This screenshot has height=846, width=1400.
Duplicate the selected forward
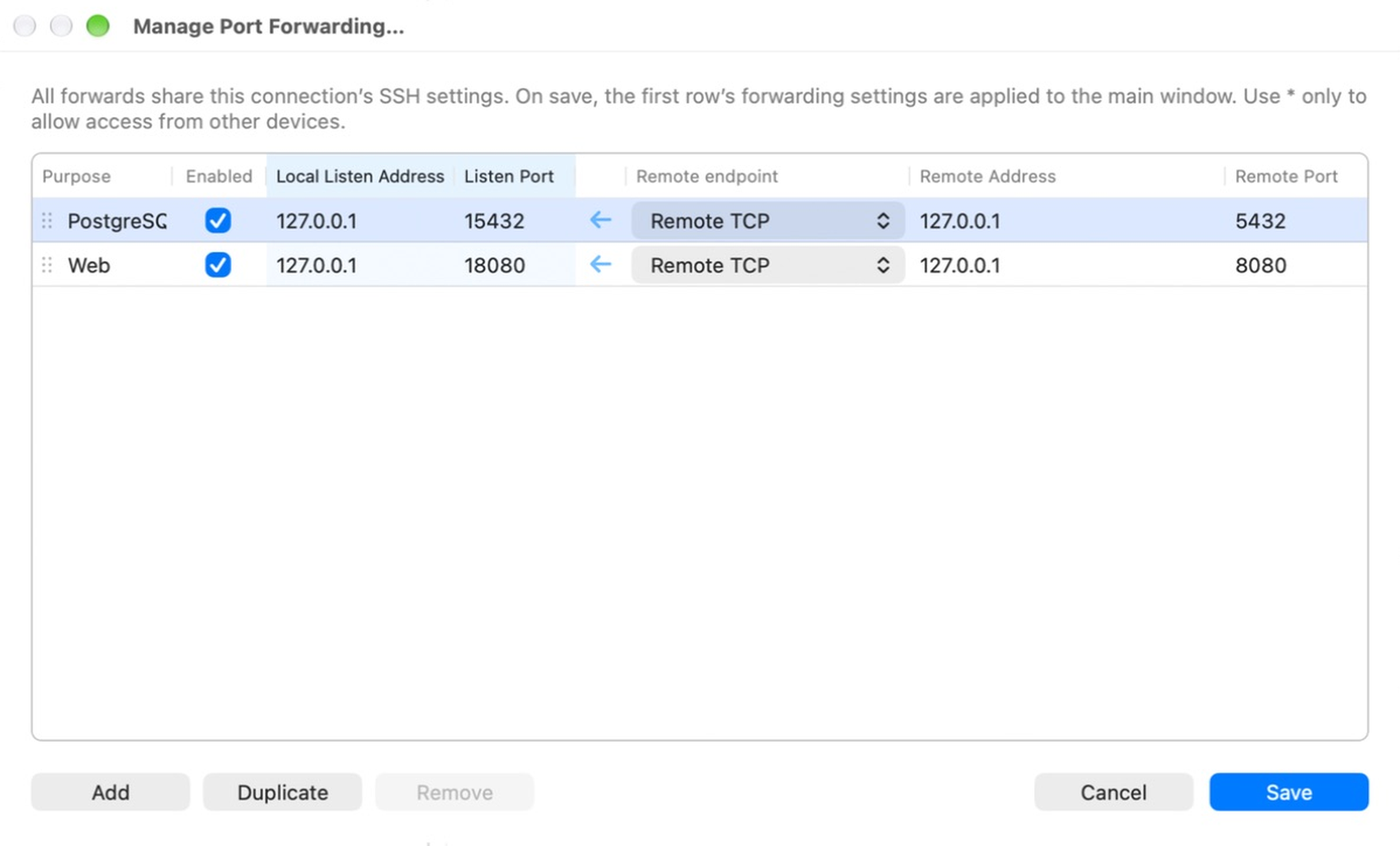pyautogui.click(x=282, y=792)
